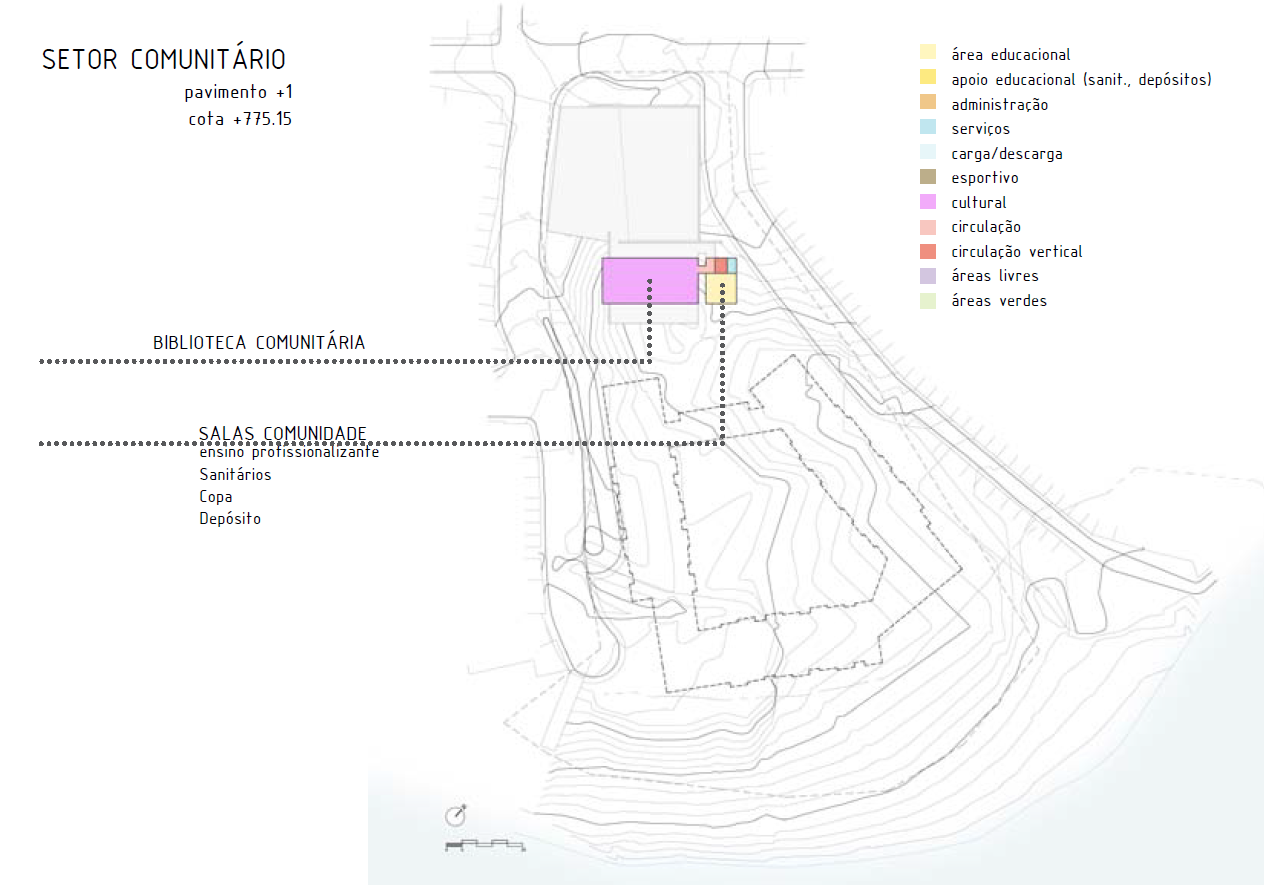Click the 'áreas verdes' legend label
The width and height of the screenshot is (1264, 885).
999,301
